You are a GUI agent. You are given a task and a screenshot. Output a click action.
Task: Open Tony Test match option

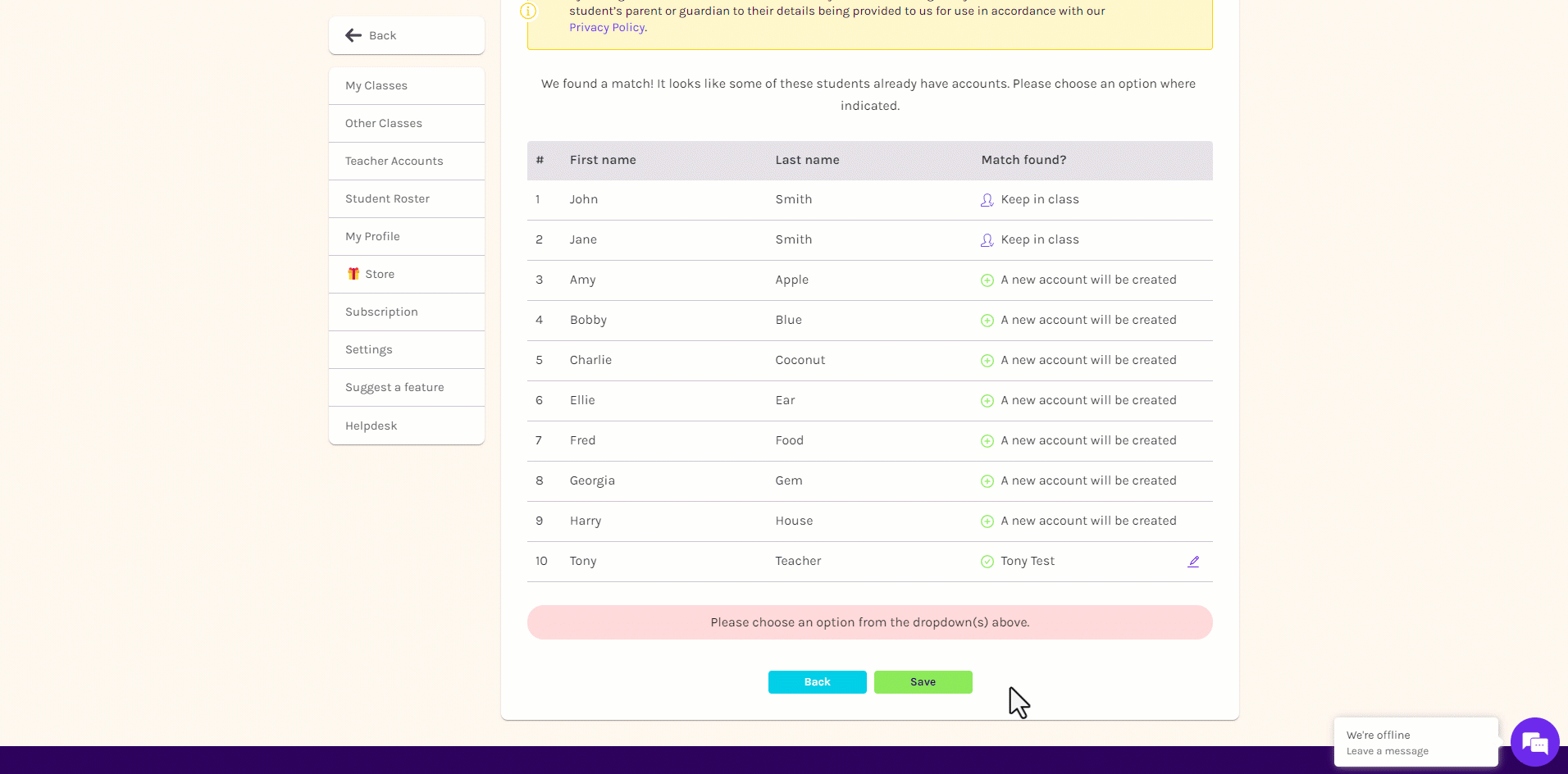(x=1028, y=561)
